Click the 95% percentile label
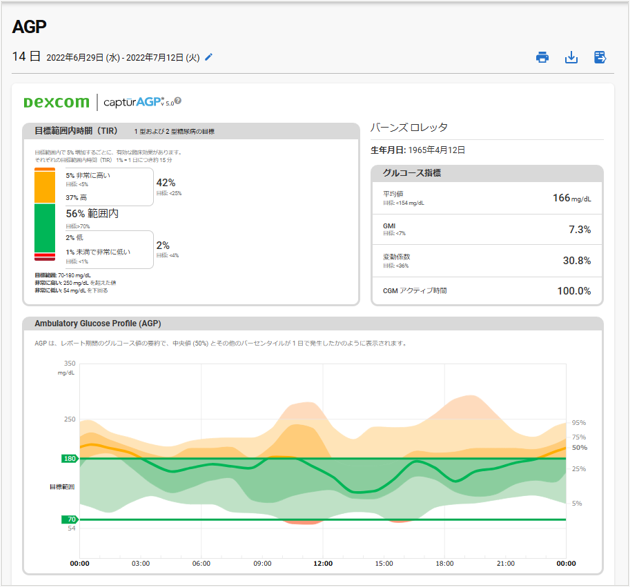This screenshot has width=630, height=587. coord(579,423)
